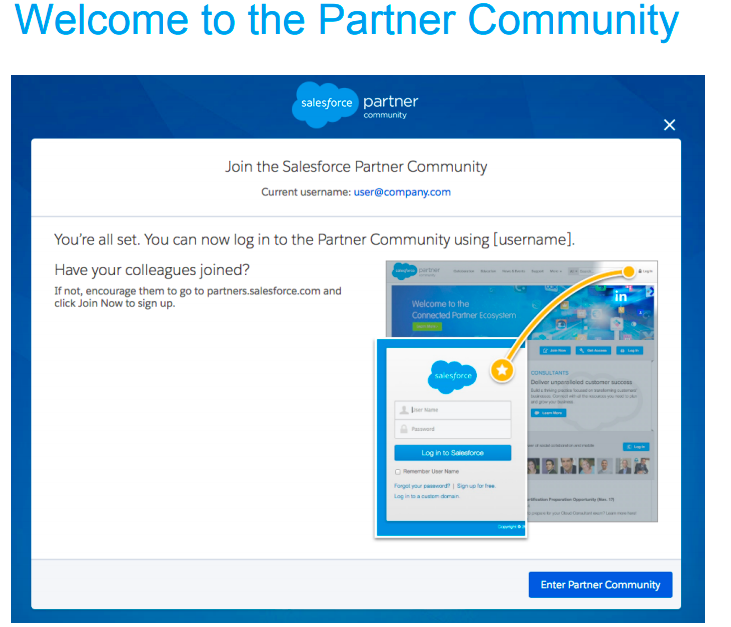Enable the Remember User Name checkbox

(x=398, y=471)
